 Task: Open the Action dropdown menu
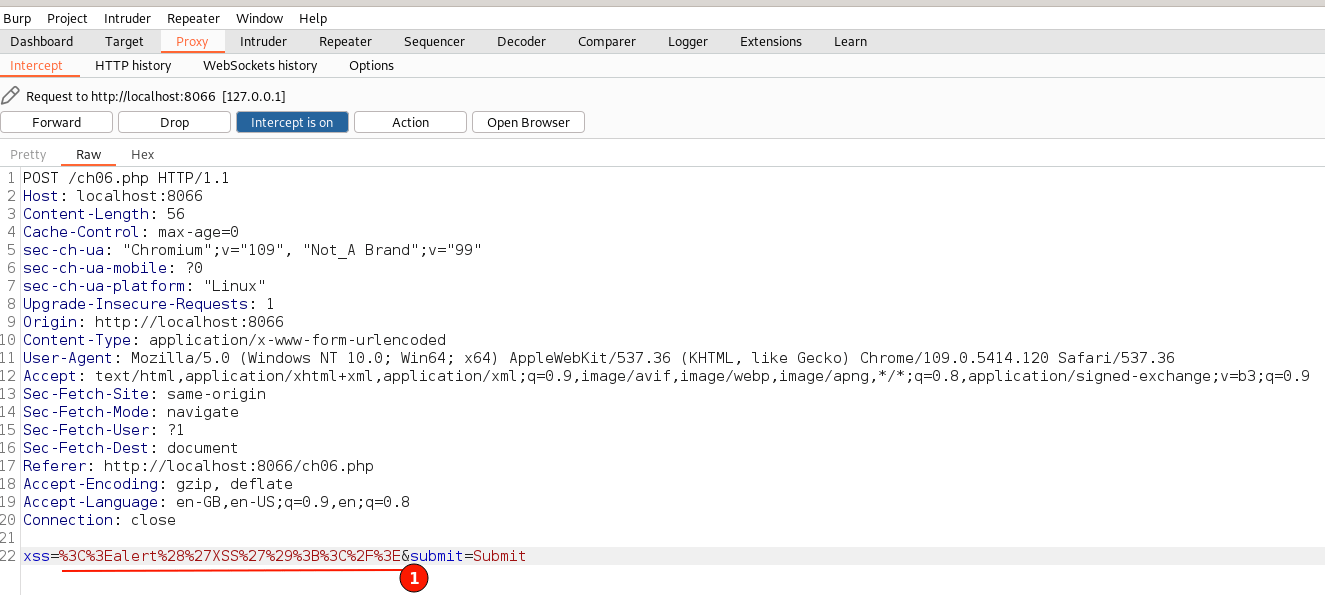click(410, 122)
